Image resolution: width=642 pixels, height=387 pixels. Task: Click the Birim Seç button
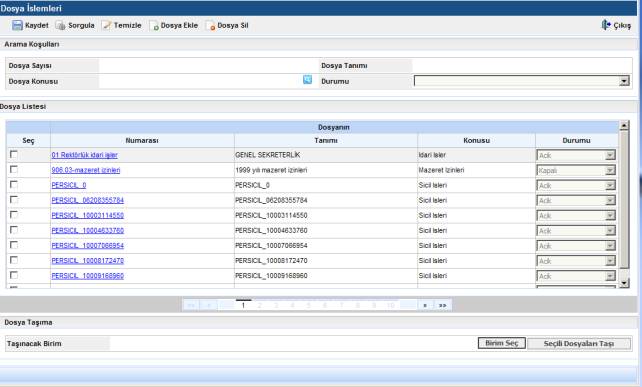[502, 343]
